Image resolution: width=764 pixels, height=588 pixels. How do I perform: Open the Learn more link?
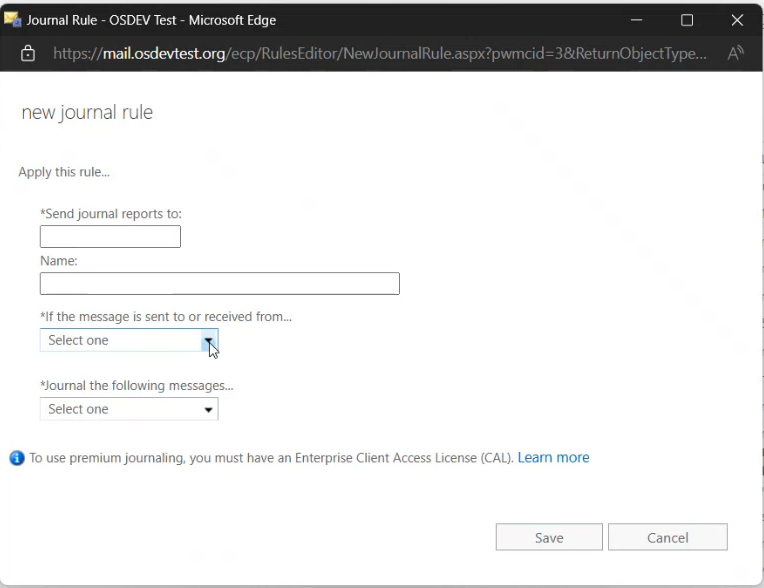pos(553,458)
